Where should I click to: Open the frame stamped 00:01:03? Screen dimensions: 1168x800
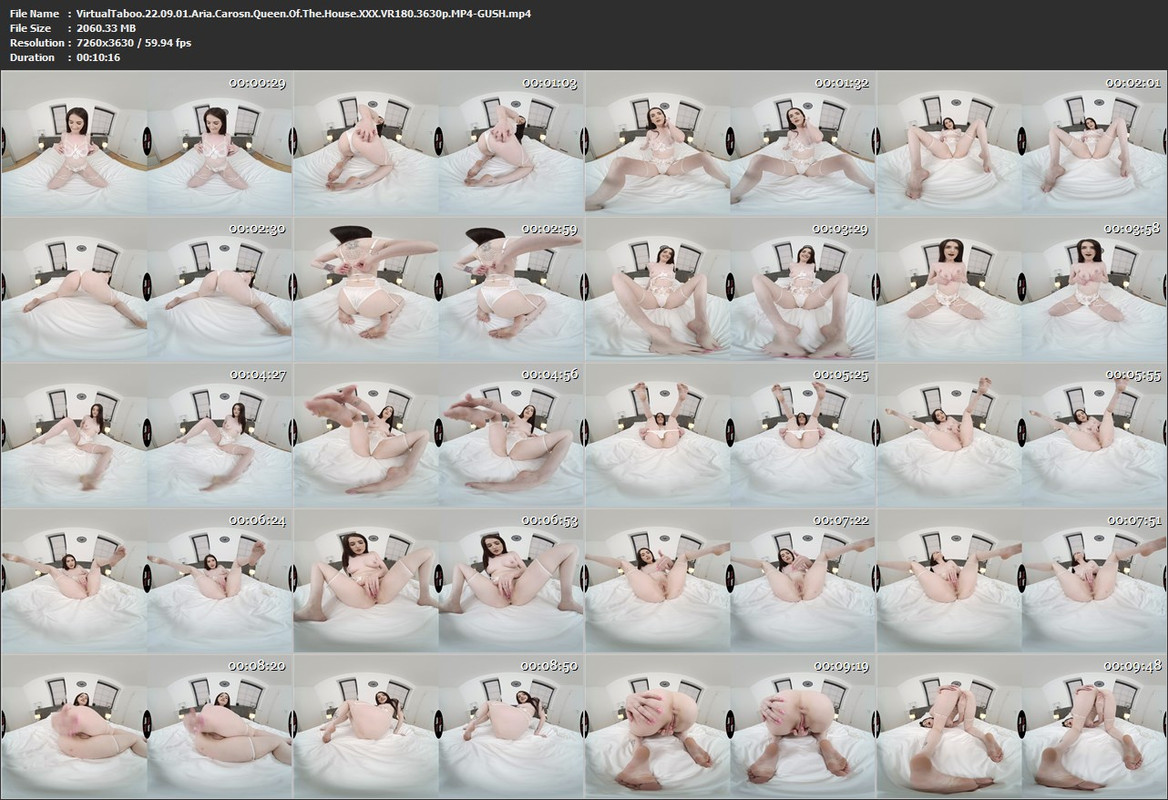(x=439, y=143)
